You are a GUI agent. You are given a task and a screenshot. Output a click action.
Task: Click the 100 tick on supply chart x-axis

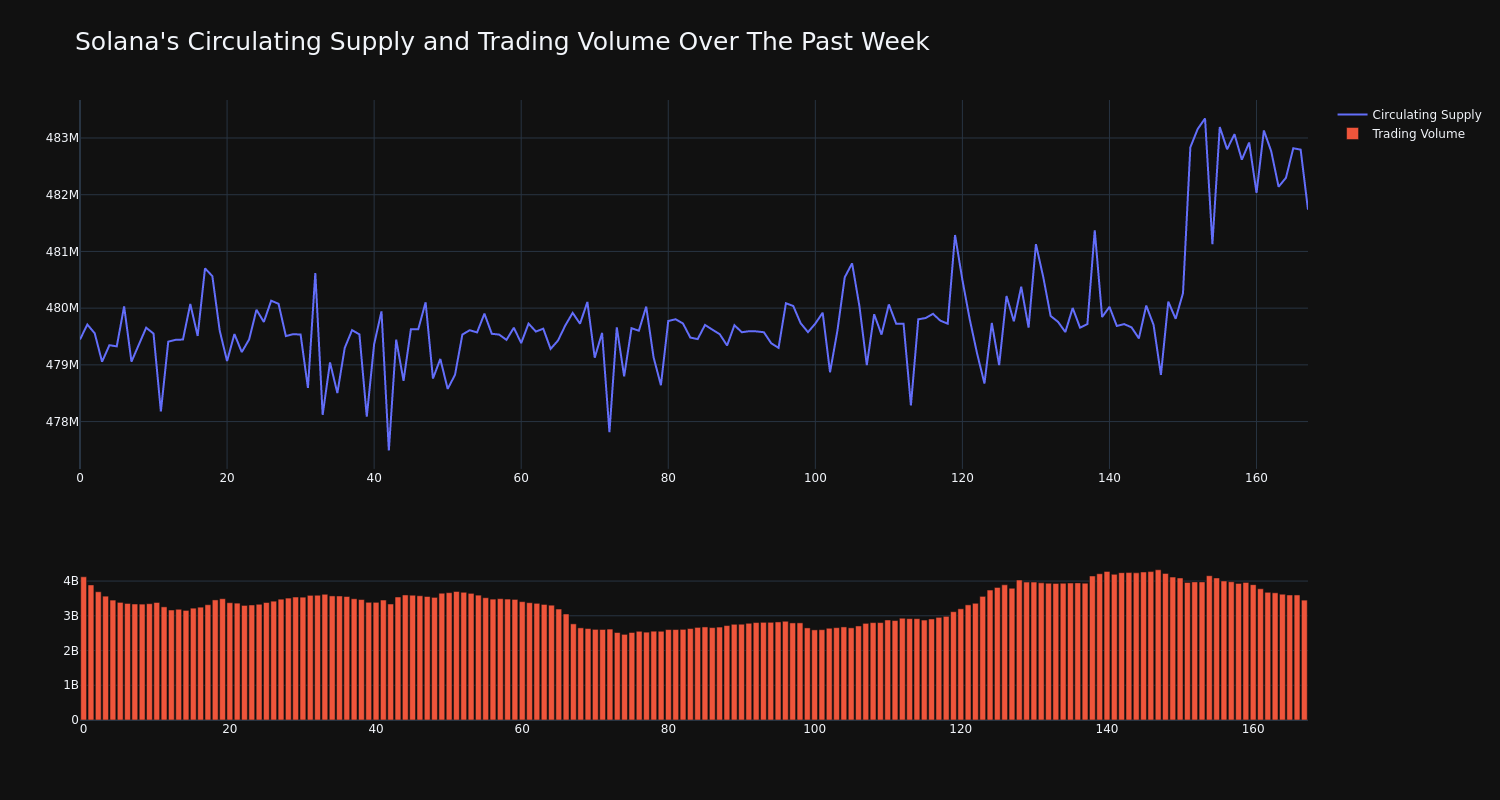(x=815, y=478)
